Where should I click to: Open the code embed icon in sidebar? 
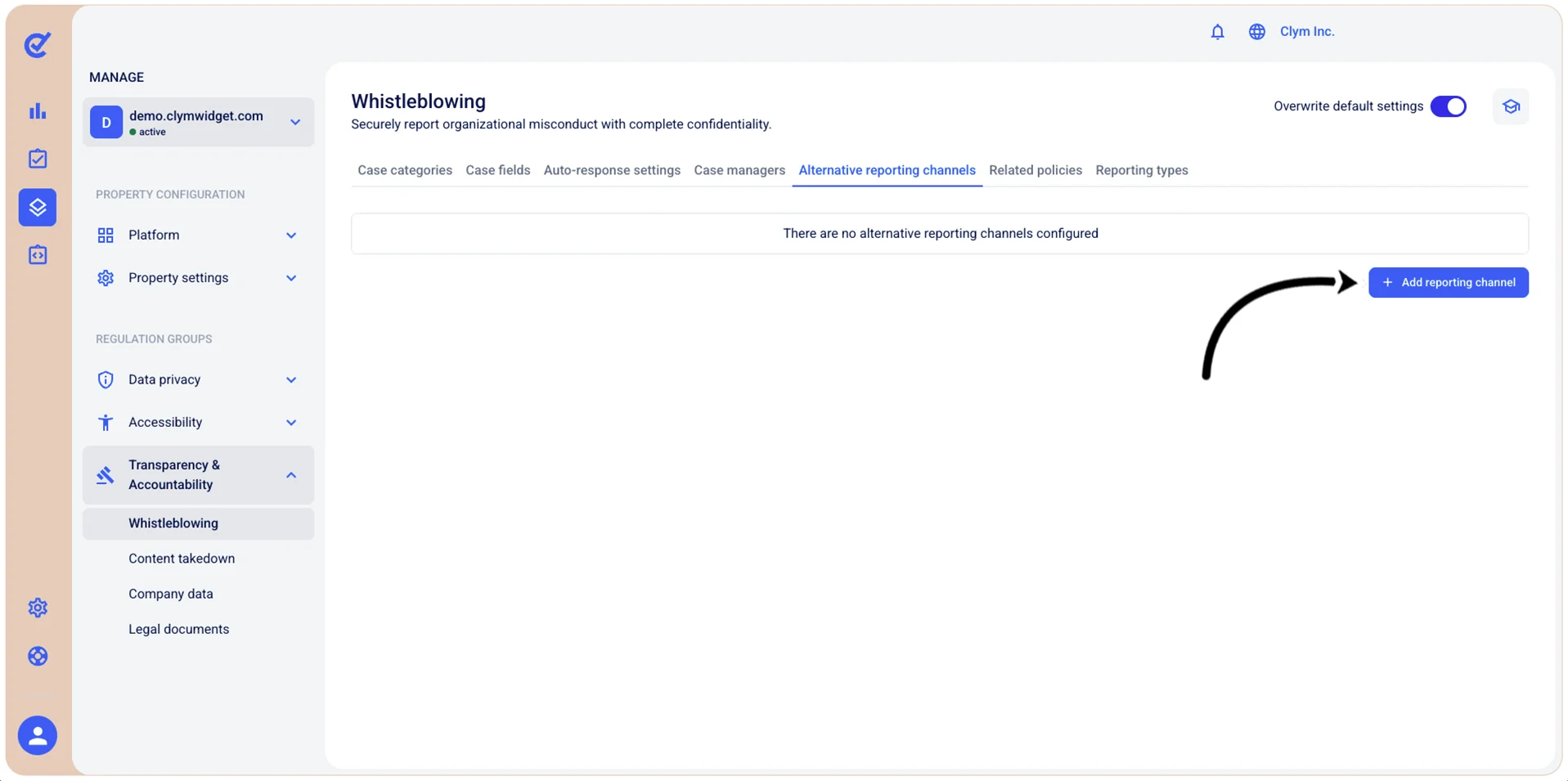[x=38, y=255]
